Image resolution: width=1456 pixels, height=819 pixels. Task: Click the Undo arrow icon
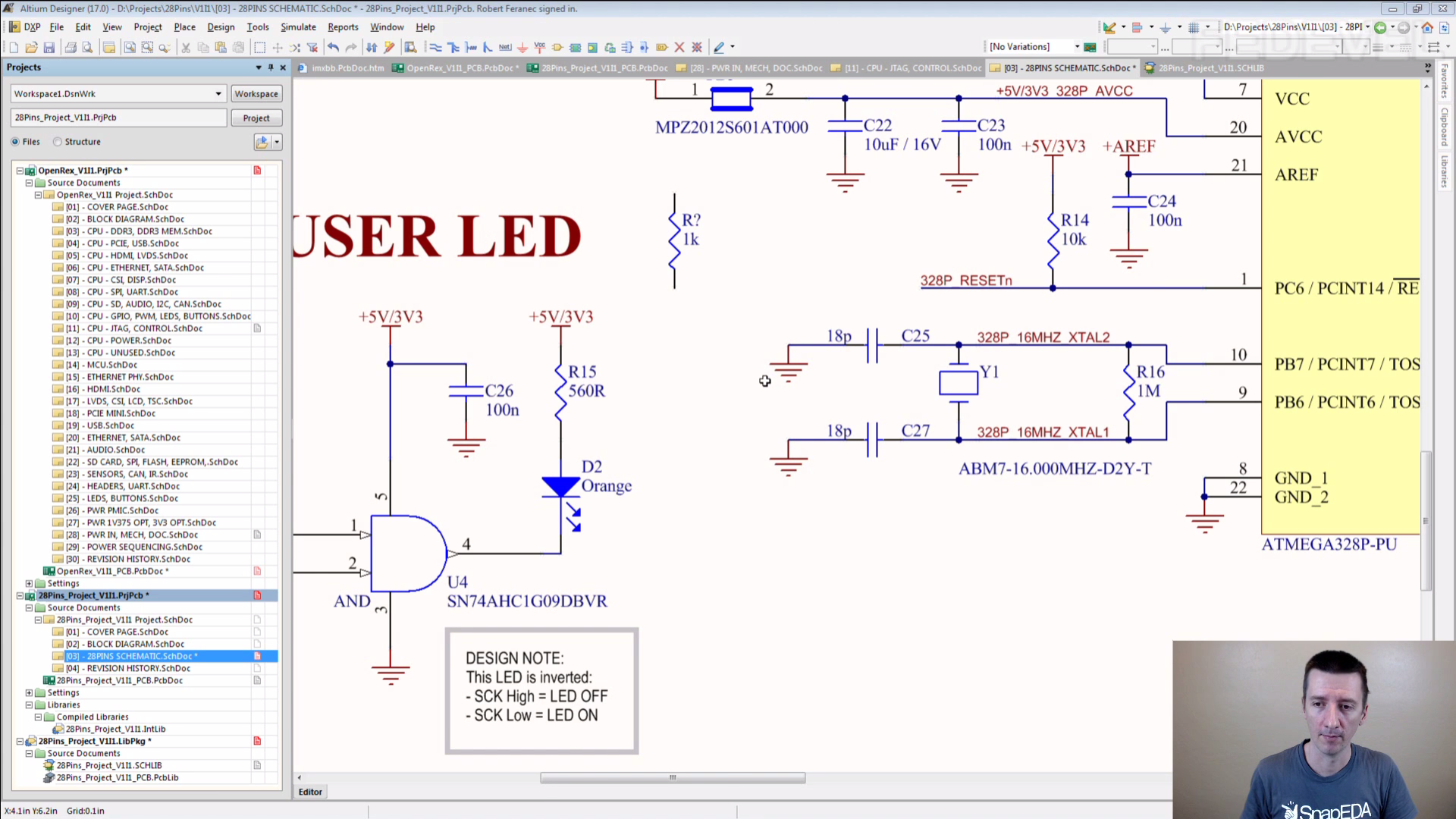point(333,47)
